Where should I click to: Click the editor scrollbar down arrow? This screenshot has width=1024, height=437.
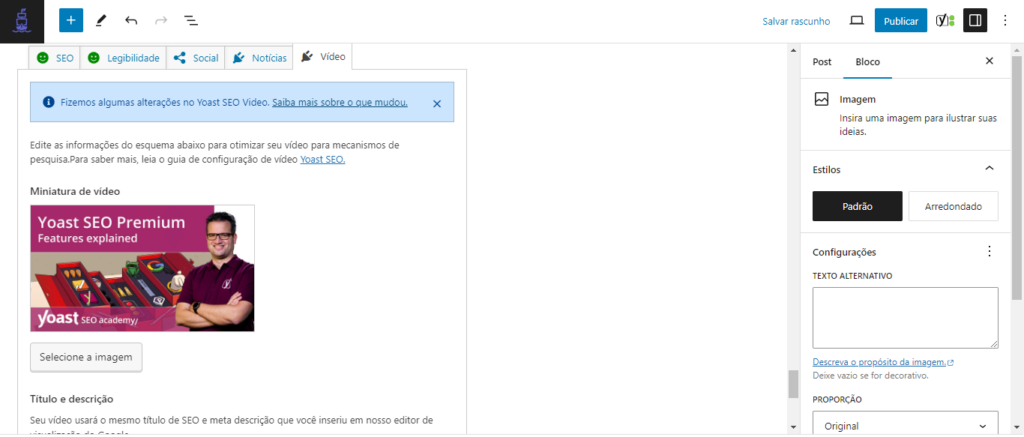click(x=793, y=427)
